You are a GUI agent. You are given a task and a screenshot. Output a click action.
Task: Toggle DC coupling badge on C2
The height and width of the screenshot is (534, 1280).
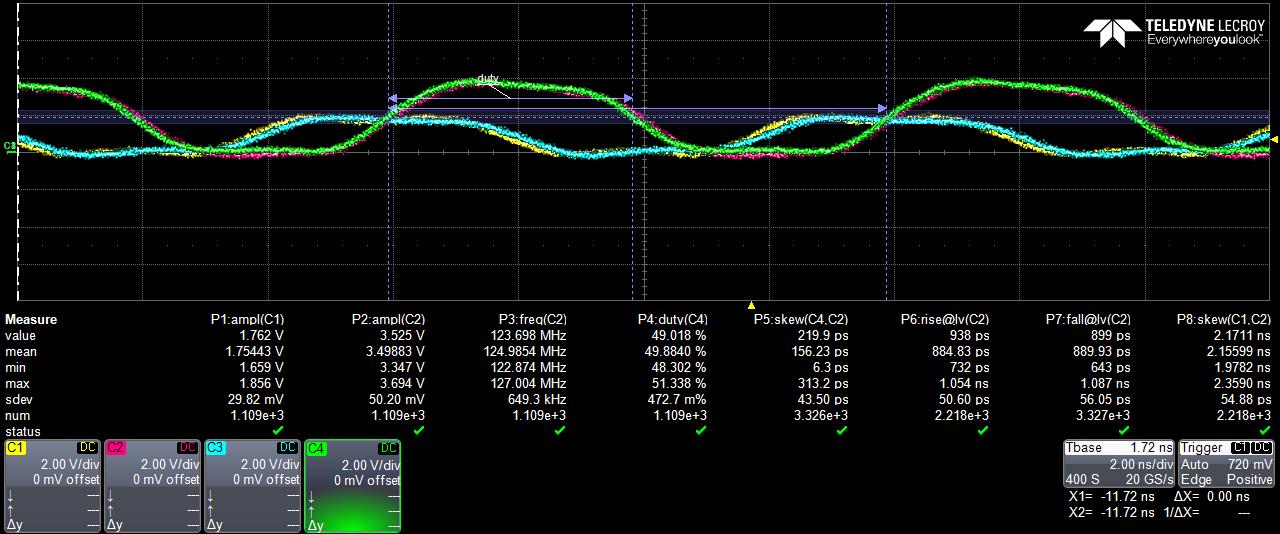pos(187,448)
